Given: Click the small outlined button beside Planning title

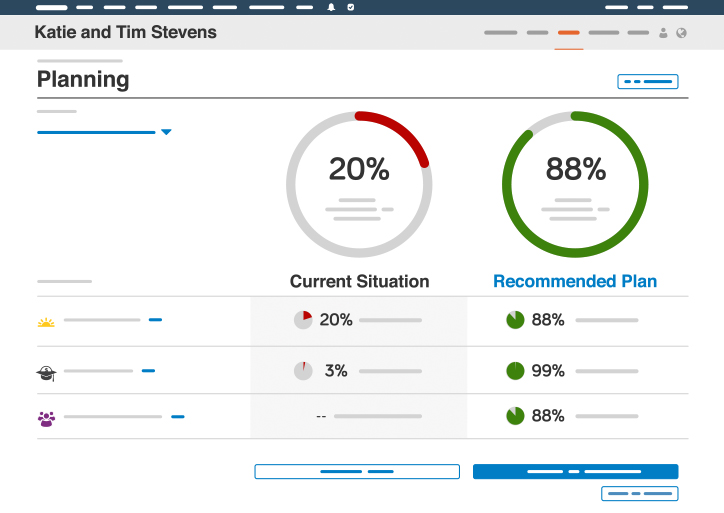Looking at the screenshot, I should (647, 82).
